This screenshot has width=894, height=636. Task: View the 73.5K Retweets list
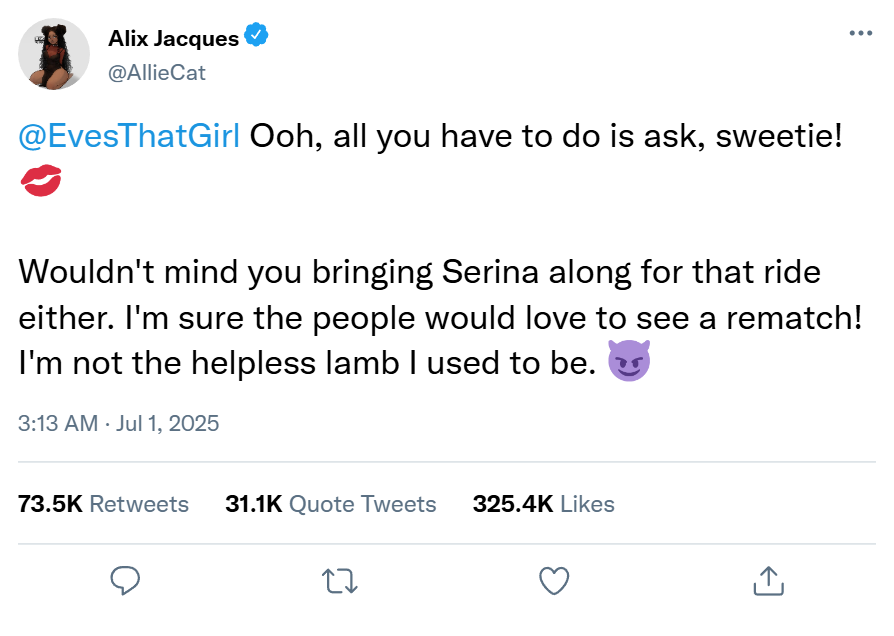(104, 503)
